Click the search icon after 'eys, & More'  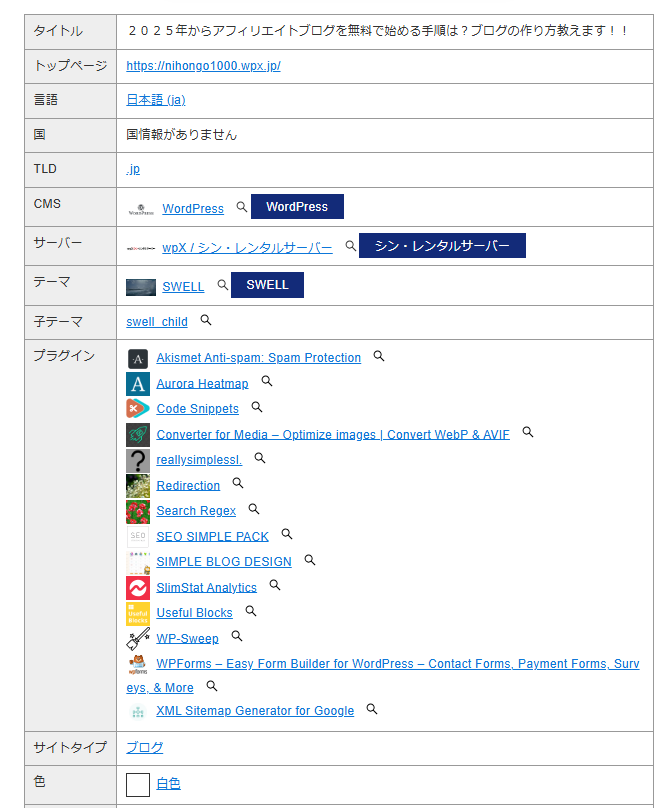[x=212, y=686]
